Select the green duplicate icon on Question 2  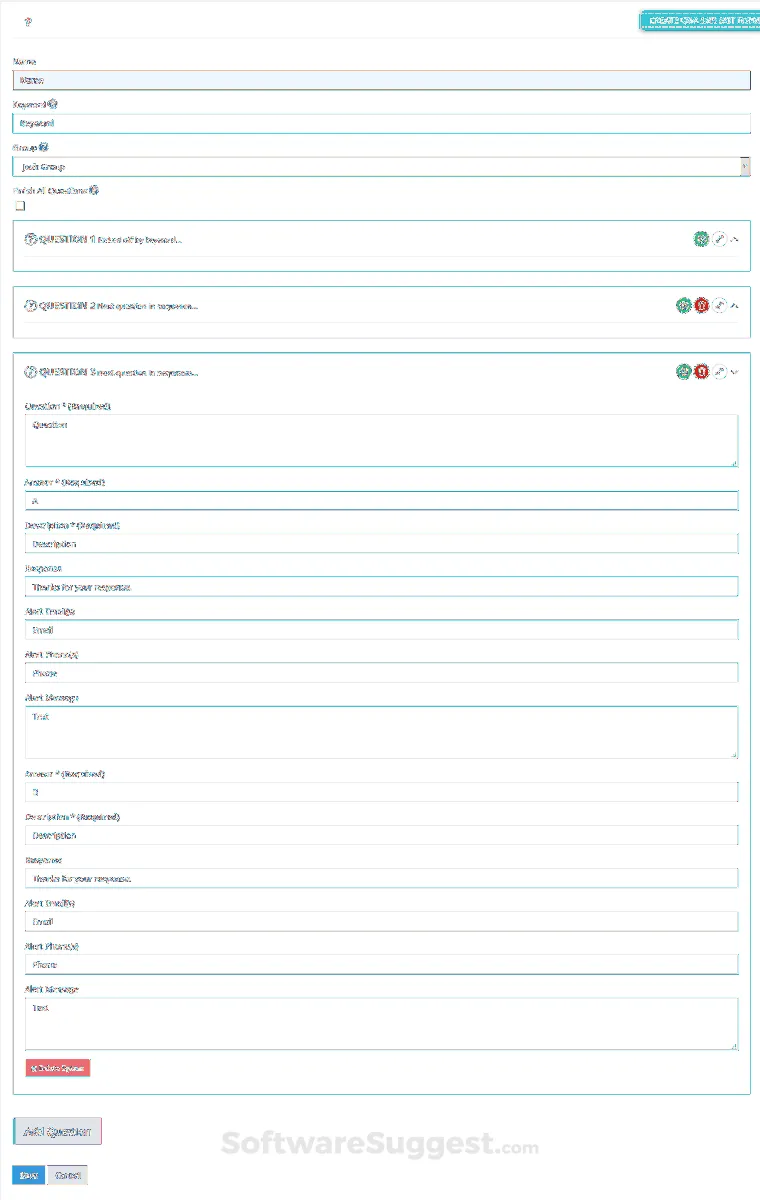click(684, 305)
